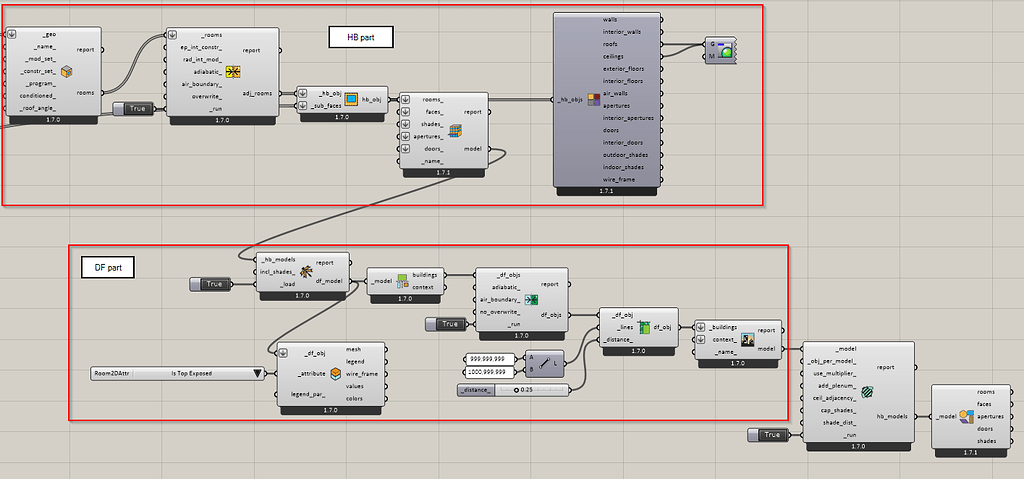
Task: Click the _distance_ slider grip at 0.25
Action: [517, 390]
